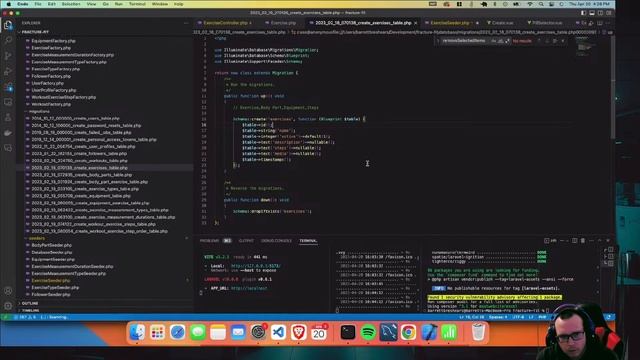The height and width of the screenshot is (360, 640).
Task: Toggle the panel layout button in title bar
Action: (592, 13)
